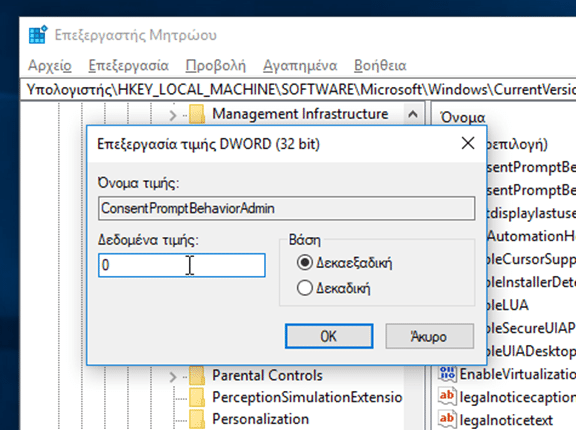Select the legalnoticetext value entry
The height and width of the screenshot is (430, 576).
tap(506, 420)
